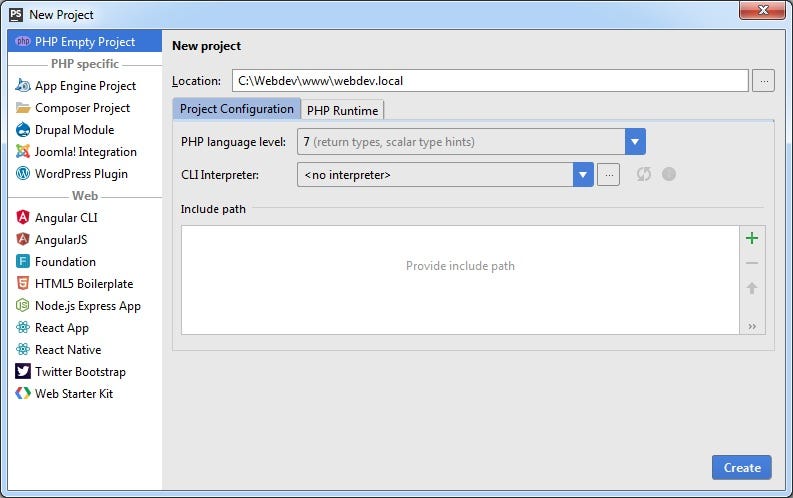Click the Joomla! Integration icon
Viewport: 793px width, 498px height.
pyautogui.click(x=23, y=152)
